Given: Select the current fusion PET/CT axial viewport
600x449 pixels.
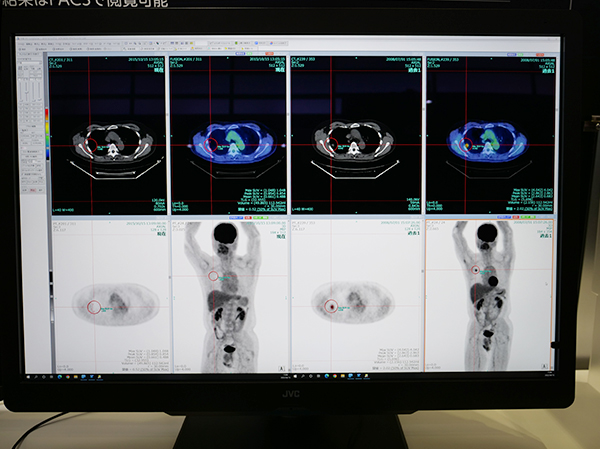Looking at the screenshot, I should coord(229,136).
